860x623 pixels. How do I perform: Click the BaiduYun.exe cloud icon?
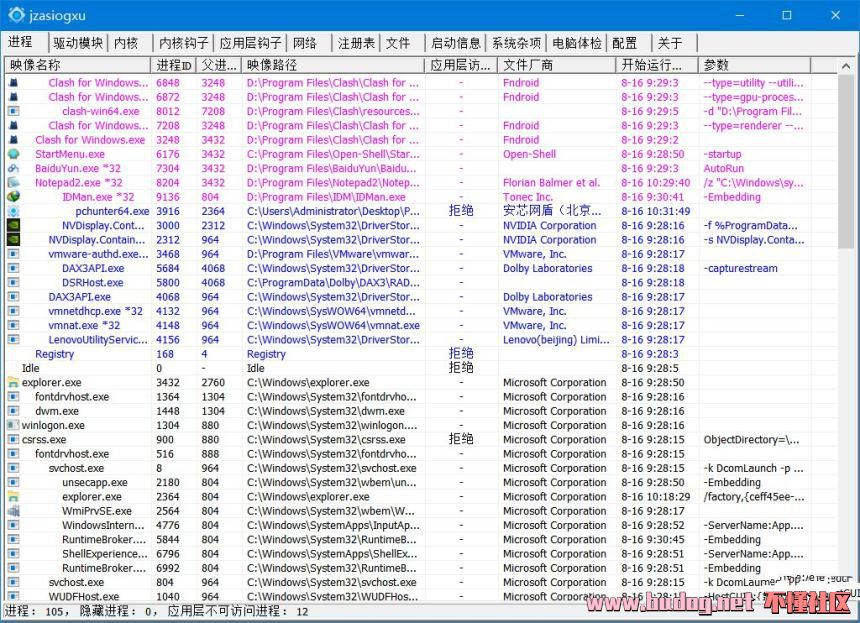(13, 168)
